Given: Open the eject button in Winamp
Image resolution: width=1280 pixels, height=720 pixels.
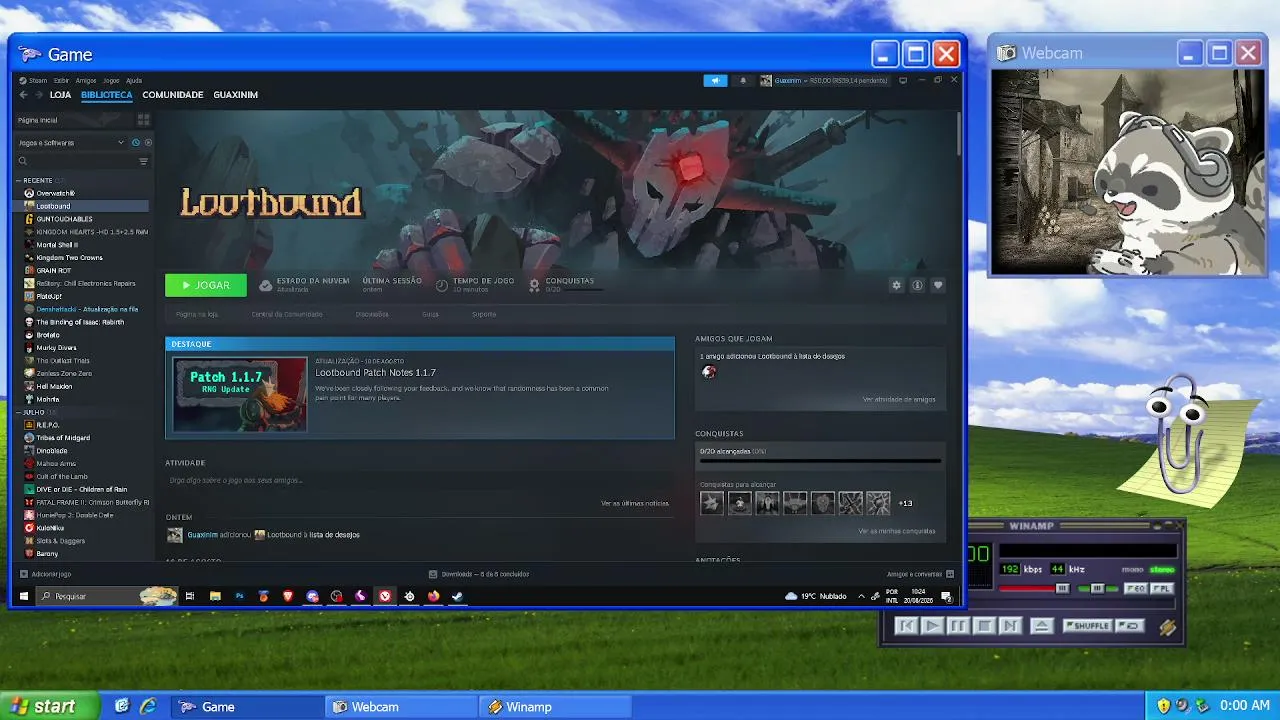Looking at the screenshot, I should coord(1041,626).
